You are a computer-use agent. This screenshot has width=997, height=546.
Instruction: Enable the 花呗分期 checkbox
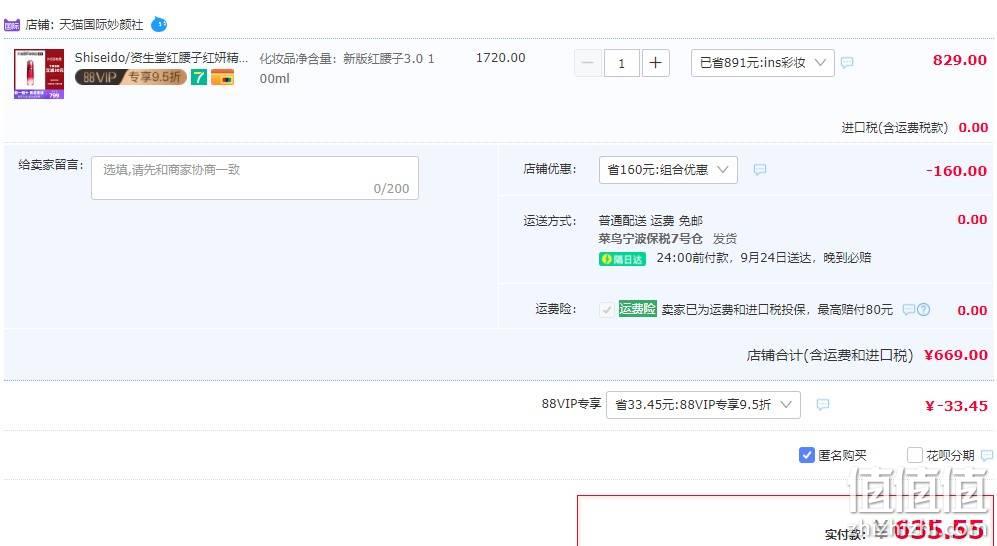914,455
